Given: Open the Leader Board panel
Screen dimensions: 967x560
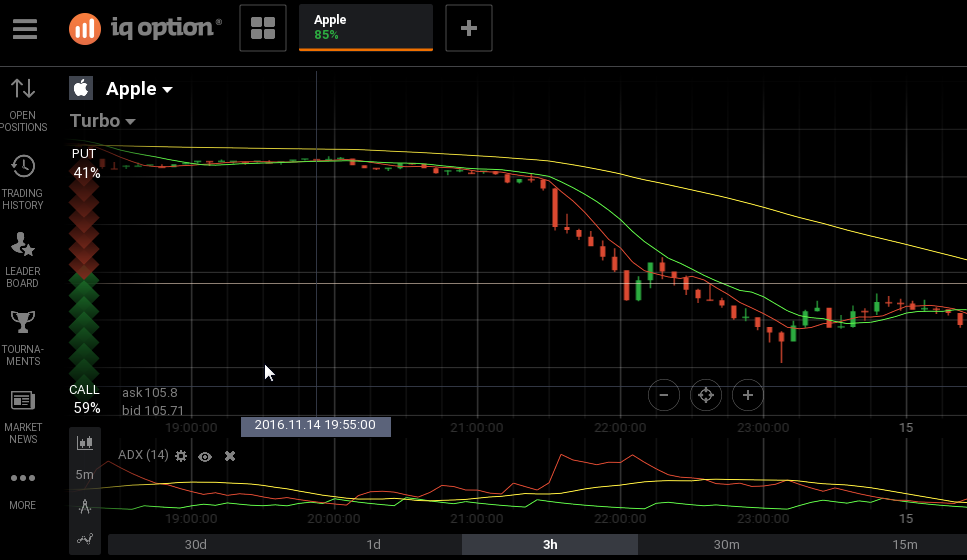Looking at the screenshot, I should coord(23,260).
